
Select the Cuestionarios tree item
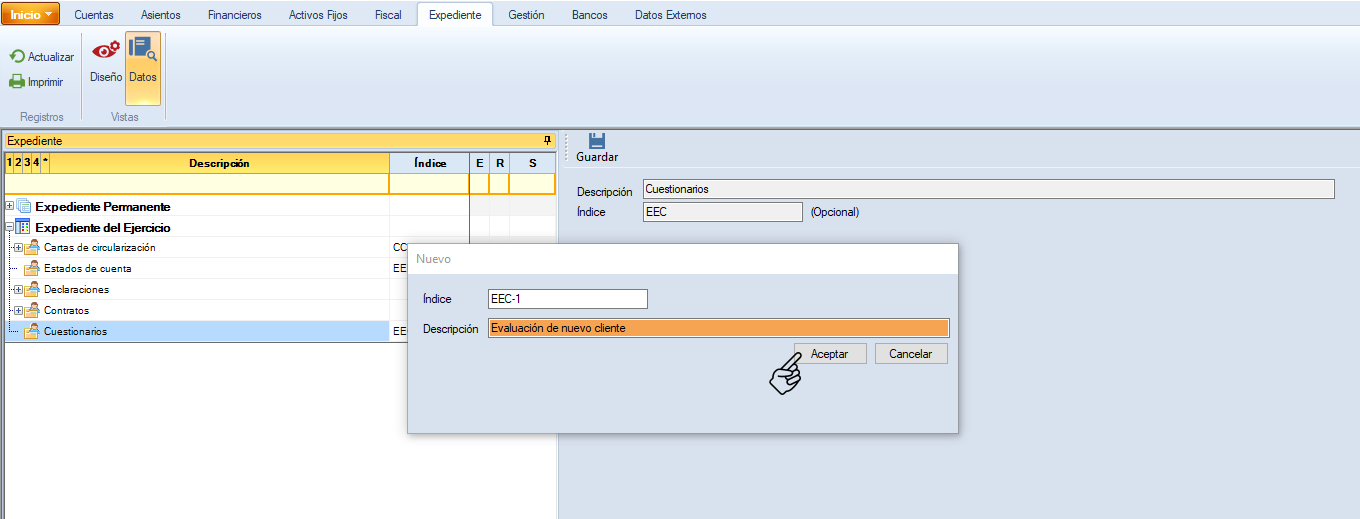76,331
